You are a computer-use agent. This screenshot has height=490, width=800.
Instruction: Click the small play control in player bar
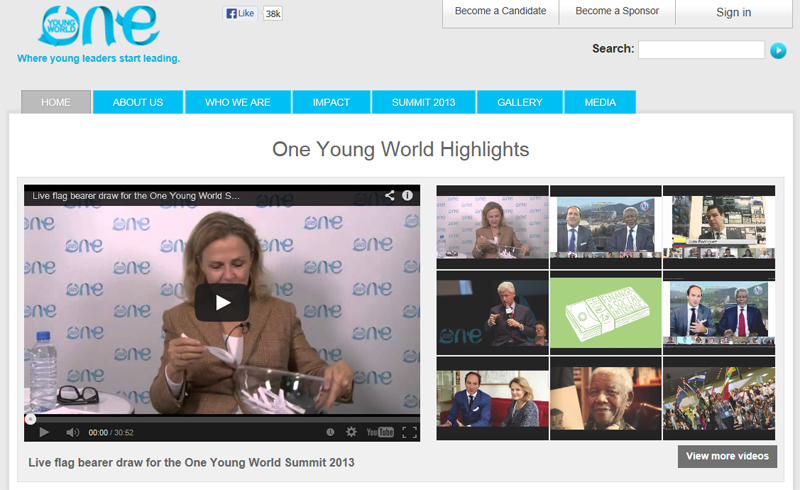[44, 432]
